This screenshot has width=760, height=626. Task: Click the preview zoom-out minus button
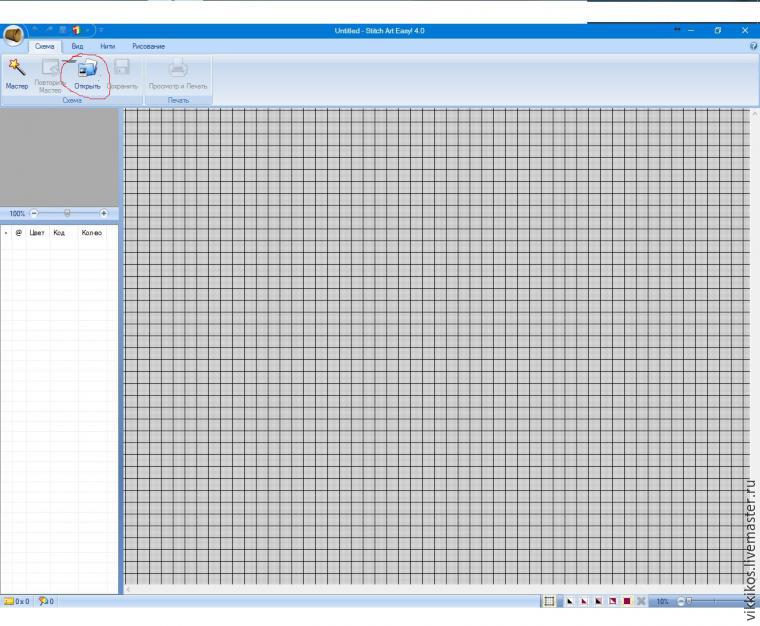[x=34, y=213]
